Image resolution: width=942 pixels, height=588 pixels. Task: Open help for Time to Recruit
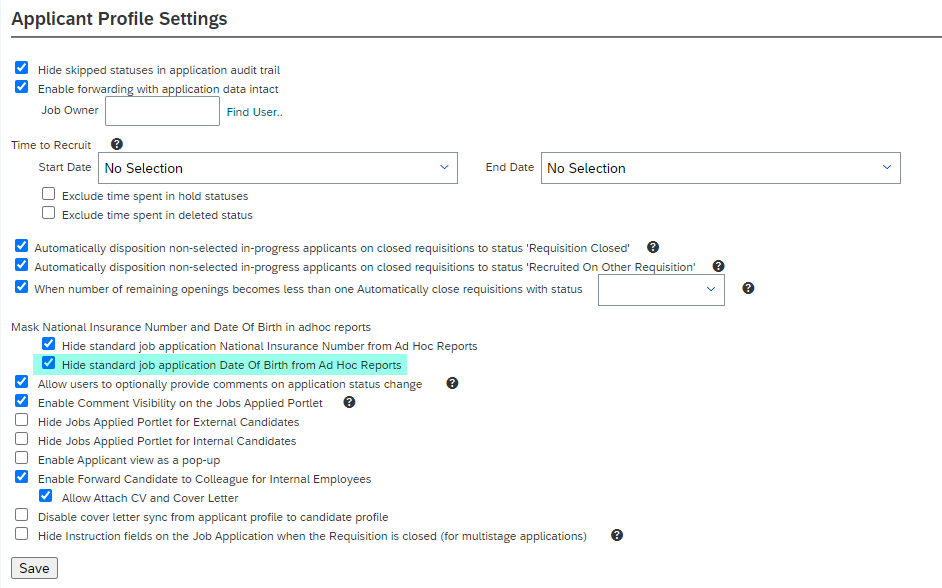click(117, 144)
